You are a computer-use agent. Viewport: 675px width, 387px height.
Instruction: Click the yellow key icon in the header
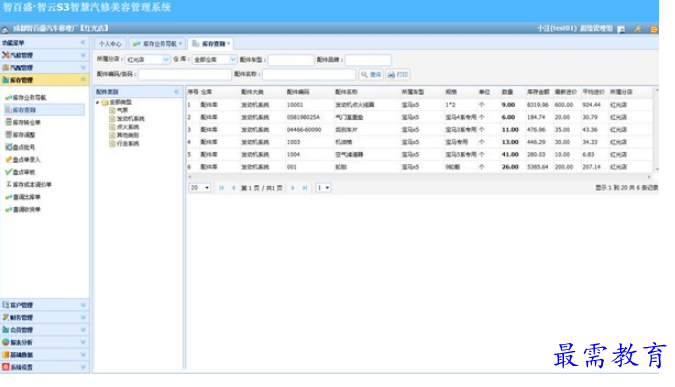638,29
